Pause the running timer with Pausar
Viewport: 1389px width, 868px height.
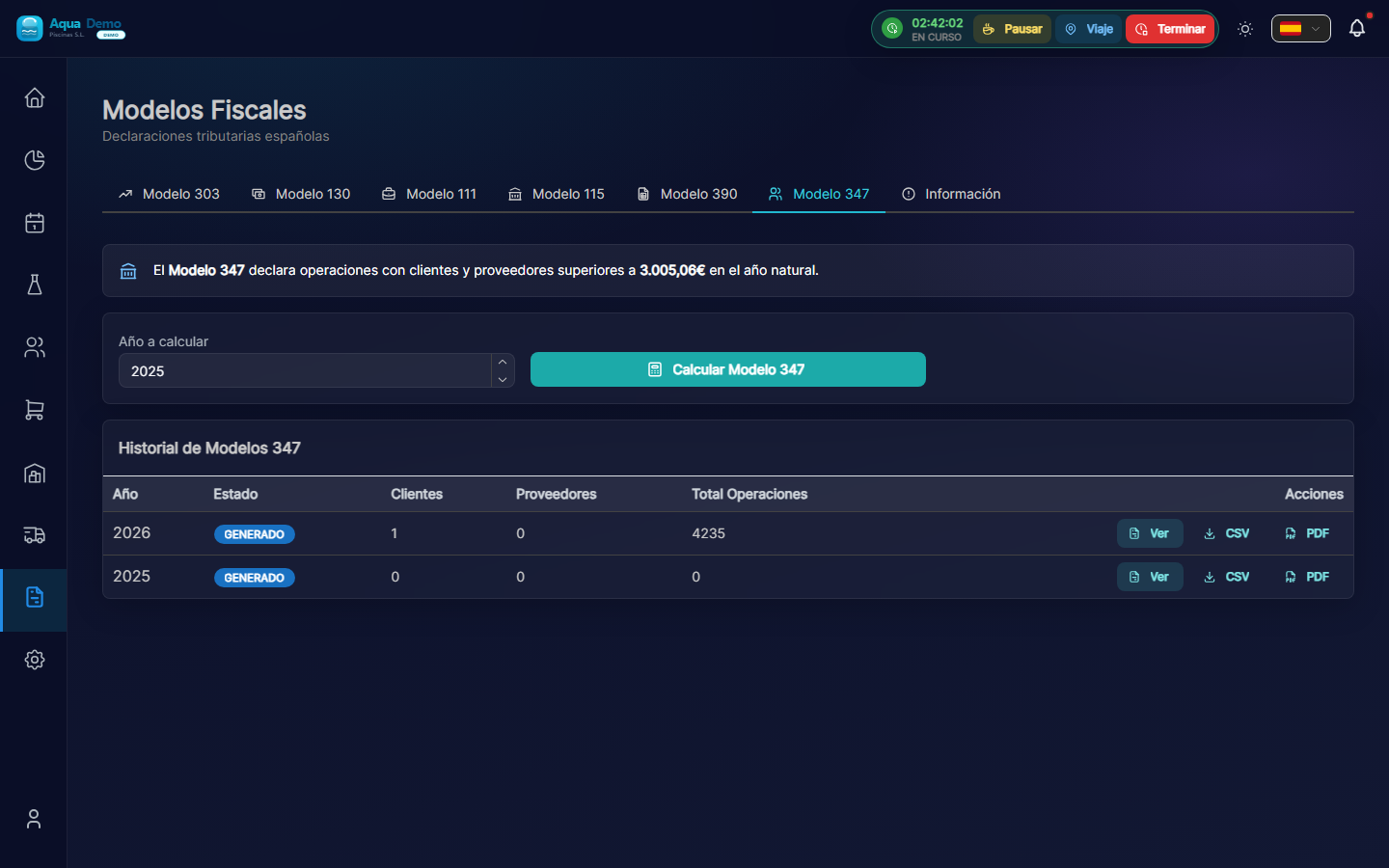click(x=1012, y=29)
